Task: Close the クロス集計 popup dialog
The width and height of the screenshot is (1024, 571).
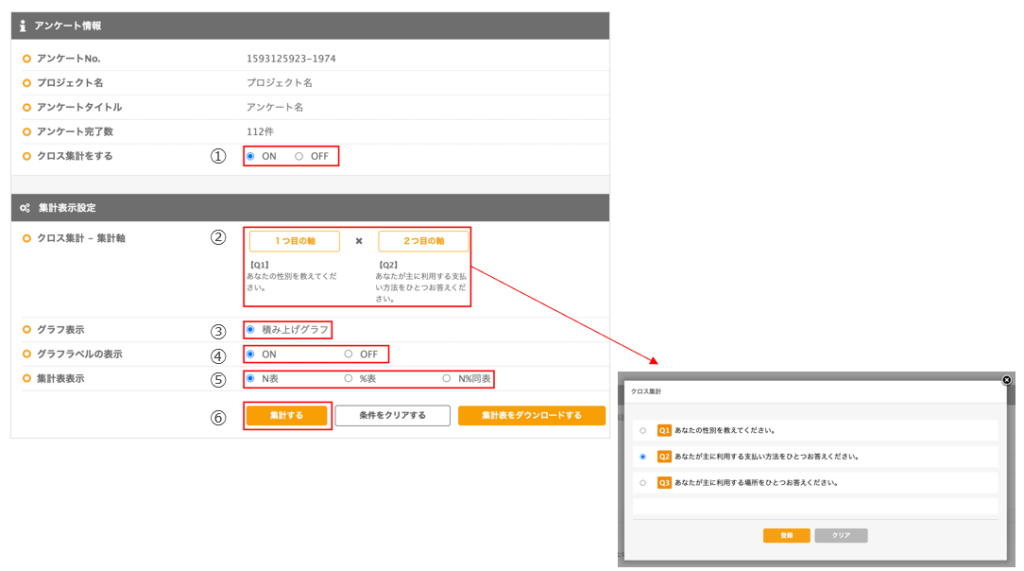Action: click(x=1006, y=380)
